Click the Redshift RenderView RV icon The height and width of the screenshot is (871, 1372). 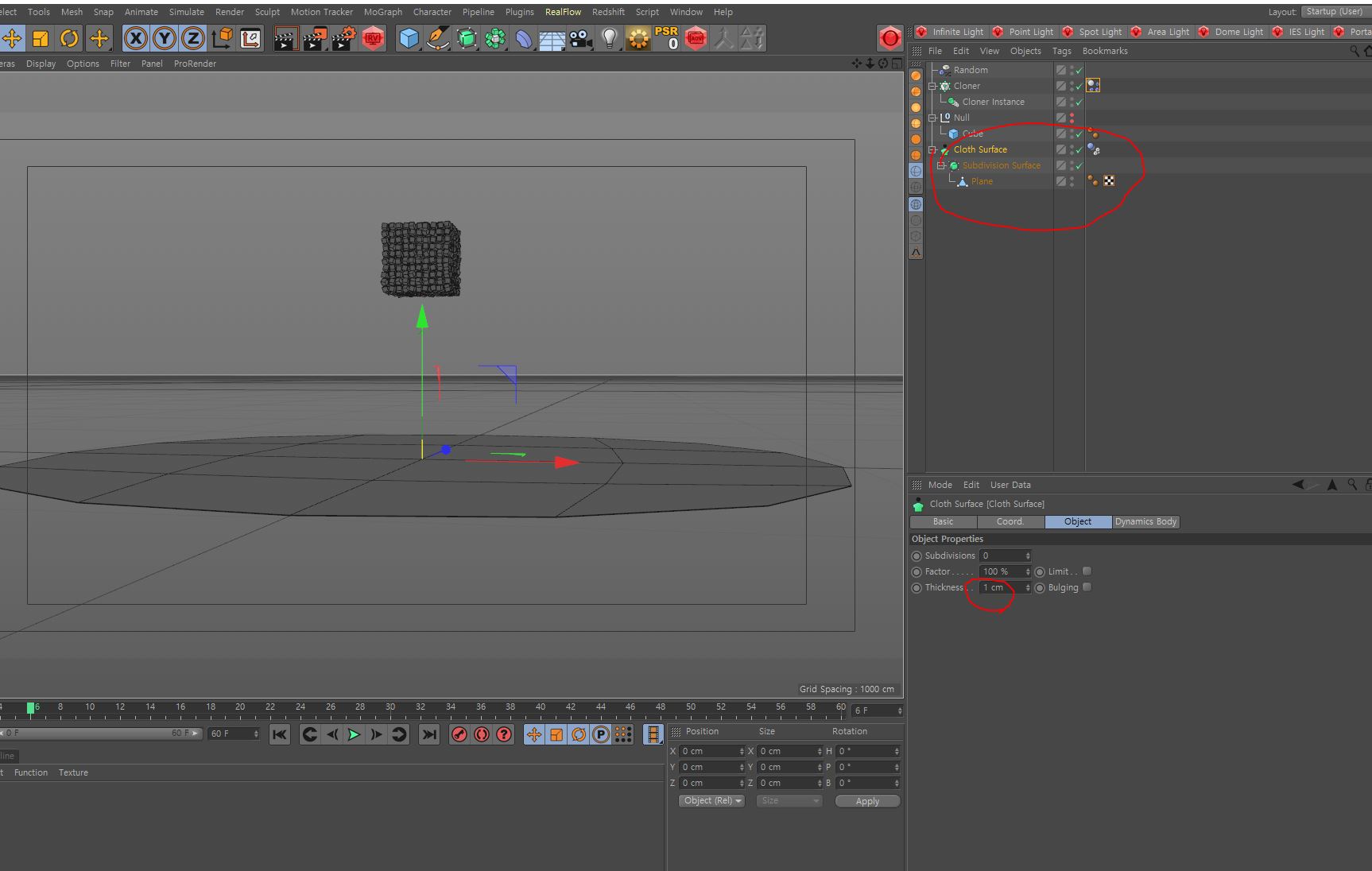coord(373,38)
